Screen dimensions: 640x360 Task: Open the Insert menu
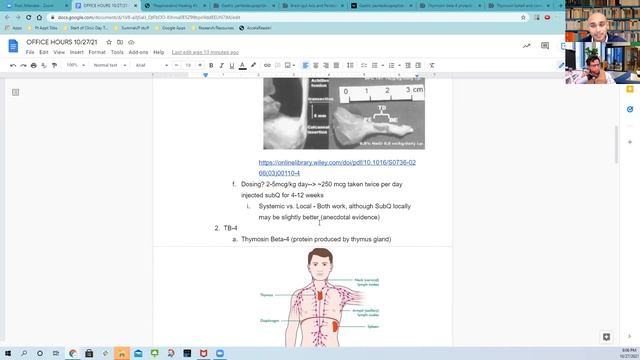77,52
